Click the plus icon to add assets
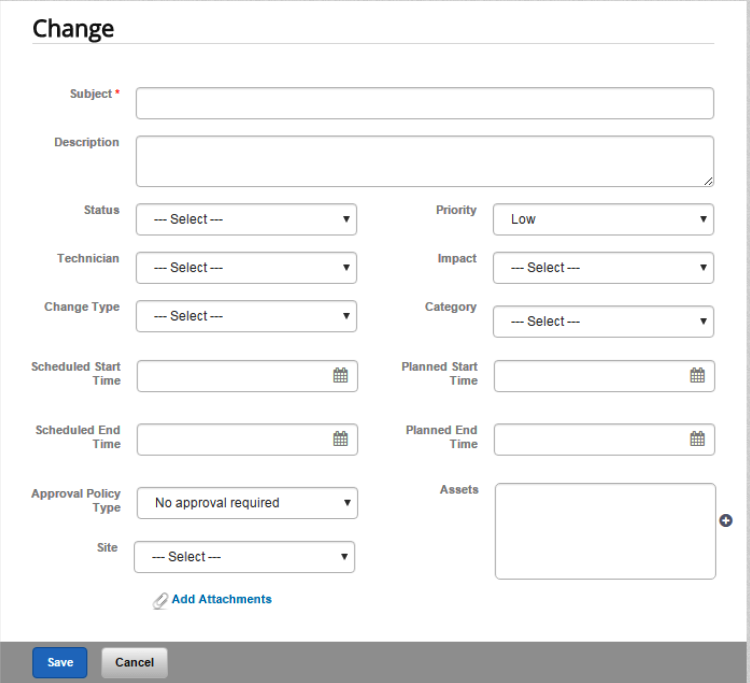The image size is (750, 683). pos(726,520)
